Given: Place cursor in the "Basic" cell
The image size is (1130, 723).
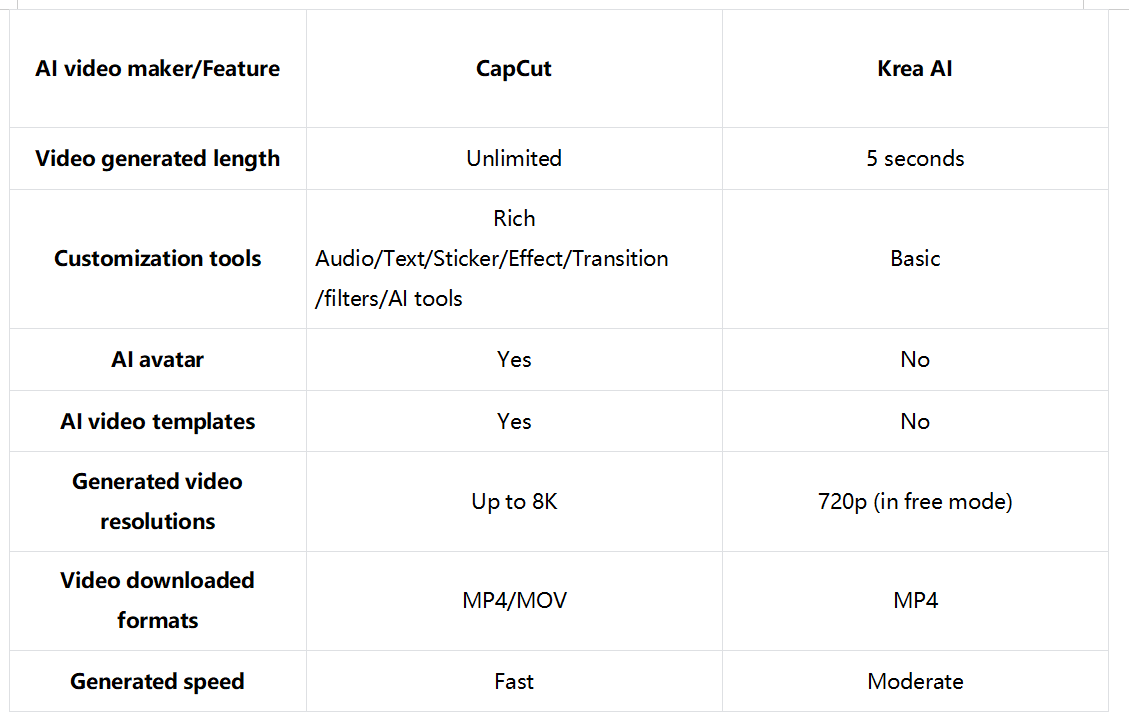Looking at the screenshot, I should [x=915, y=259].
